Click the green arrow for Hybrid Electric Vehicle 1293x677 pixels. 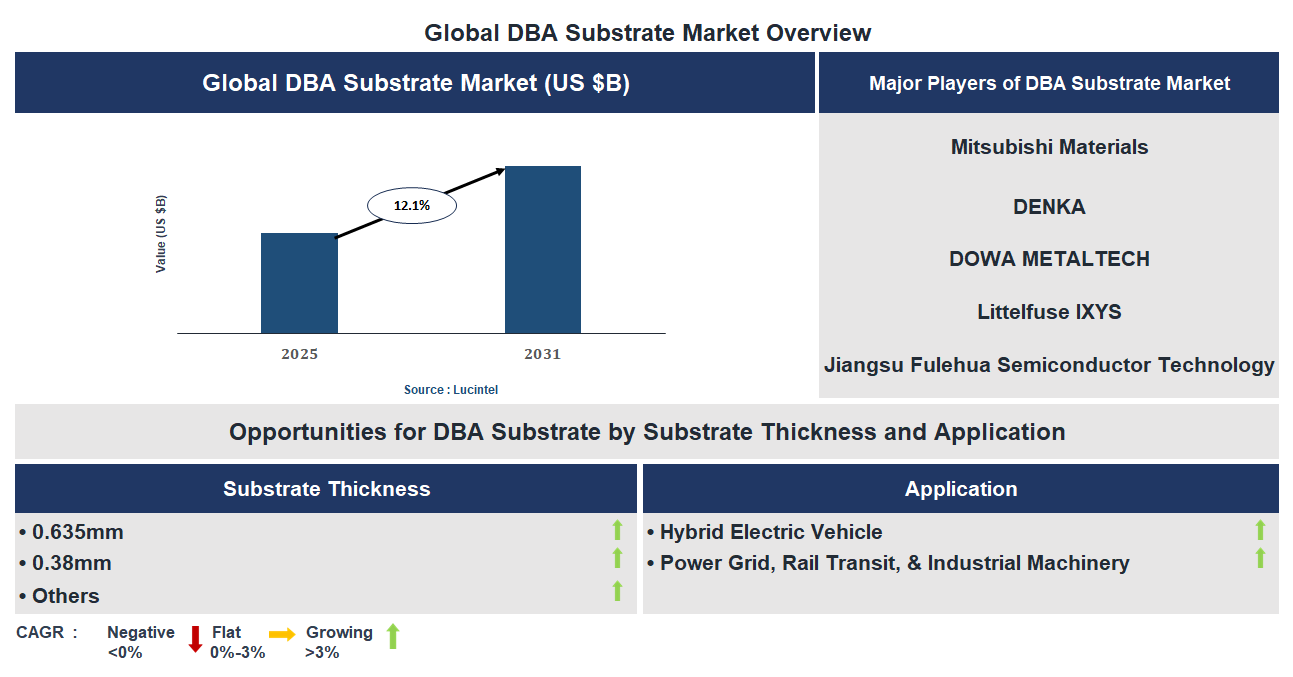click(1261, 531)
